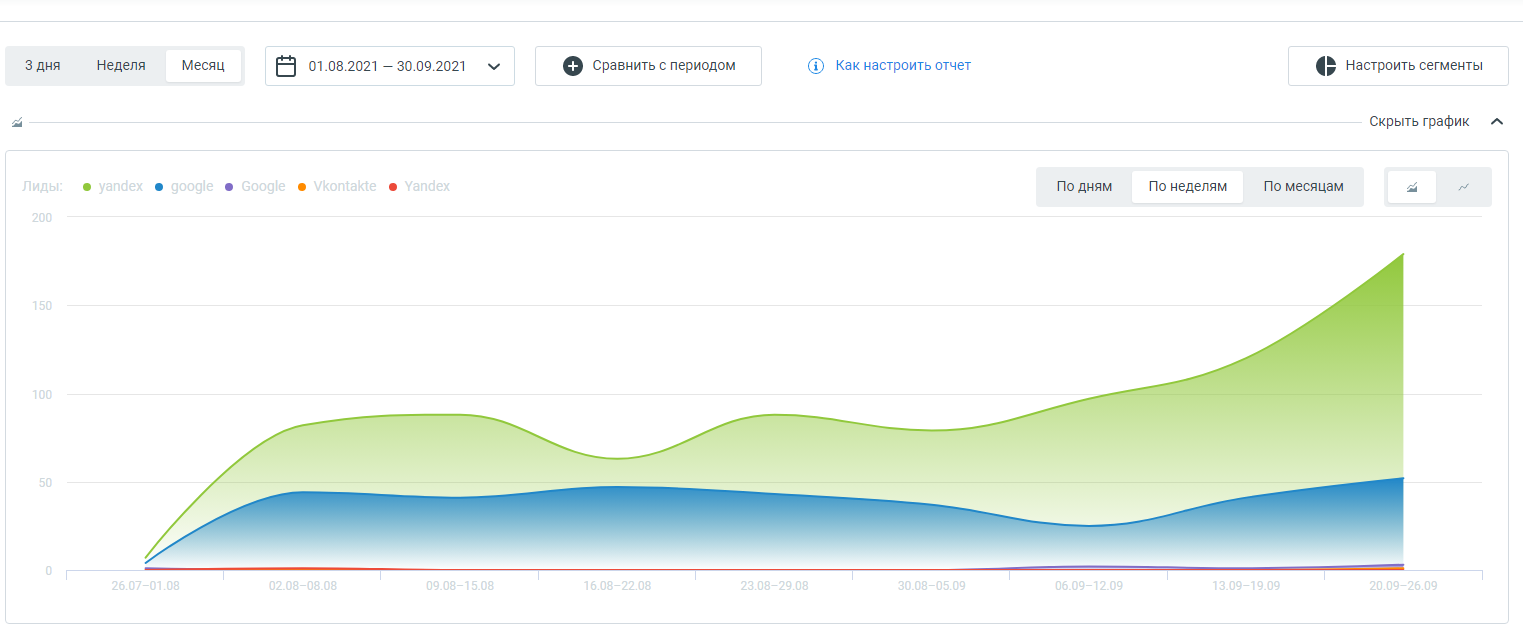Click Скрыть график to hide chart
Image resolution: width=1523 pixels, height=632 pixels.
[1419, 122]
